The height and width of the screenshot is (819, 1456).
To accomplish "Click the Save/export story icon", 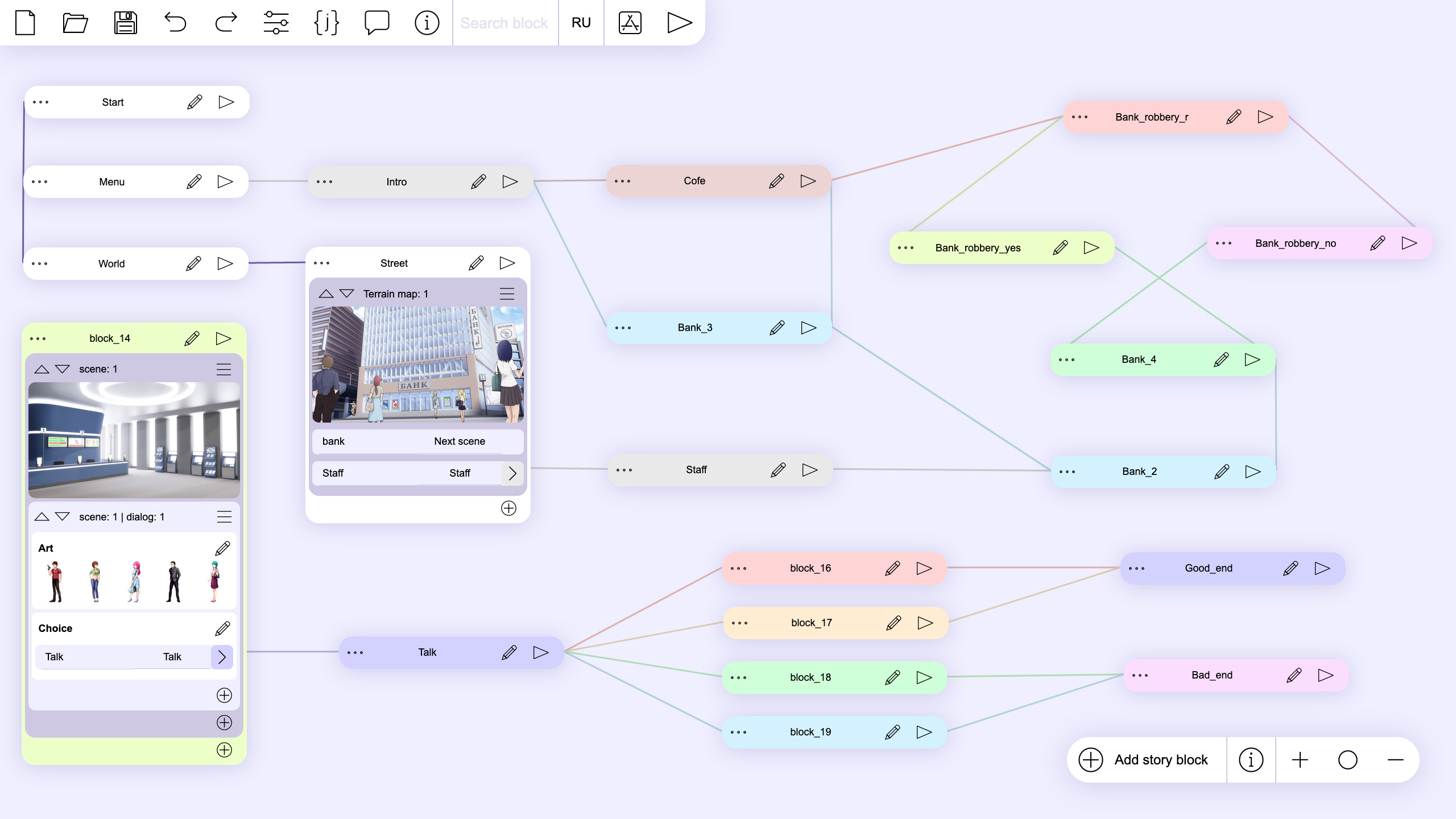I will pyautogui.click(x=125, y=22).
